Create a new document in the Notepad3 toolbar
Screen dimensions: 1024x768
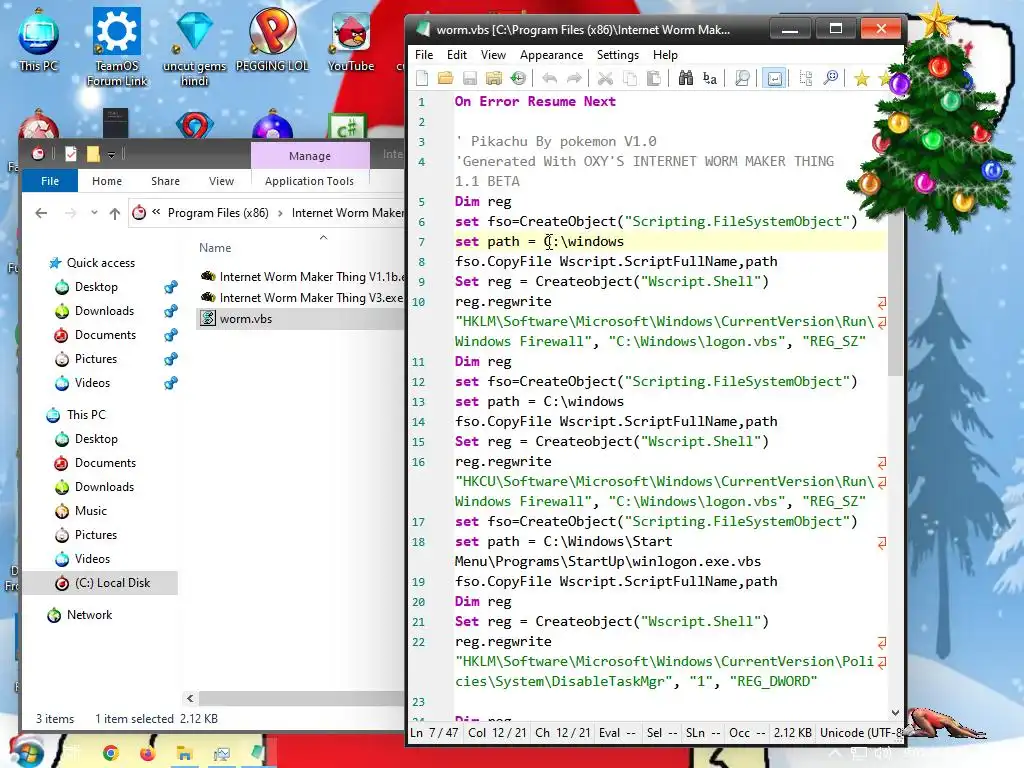(x=423, y=79)
